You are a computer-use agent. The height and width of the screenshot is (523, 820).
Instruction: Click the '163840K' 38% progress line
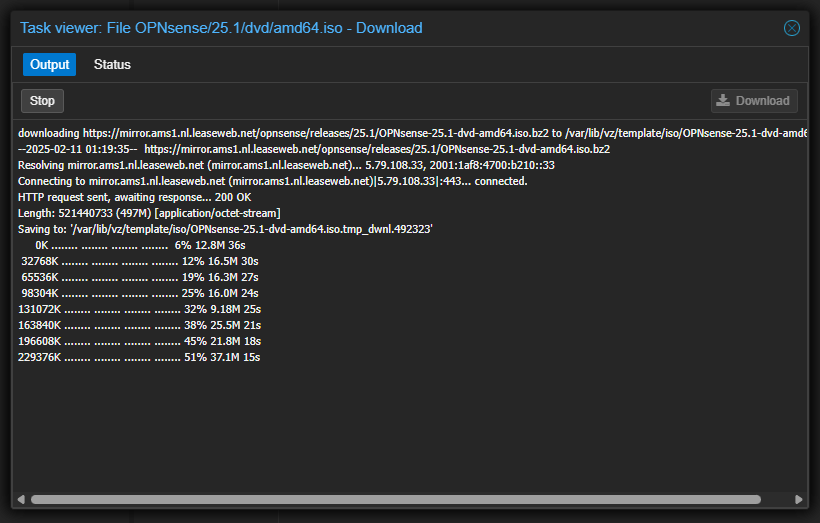139,325
